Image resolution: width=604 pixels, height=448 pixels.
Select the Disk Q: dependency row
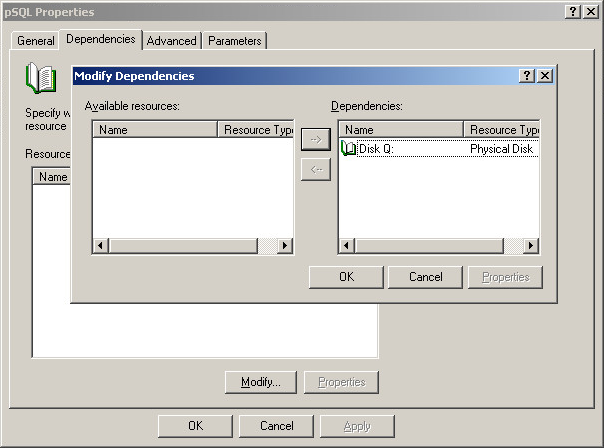439,149
